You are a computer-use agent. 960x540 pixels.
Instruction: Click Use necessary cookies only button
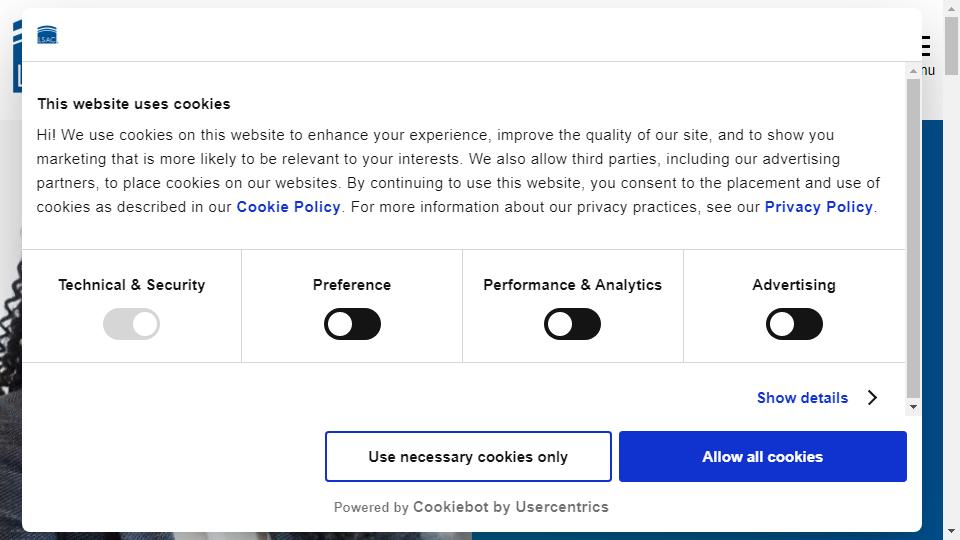tap(468, 457)
